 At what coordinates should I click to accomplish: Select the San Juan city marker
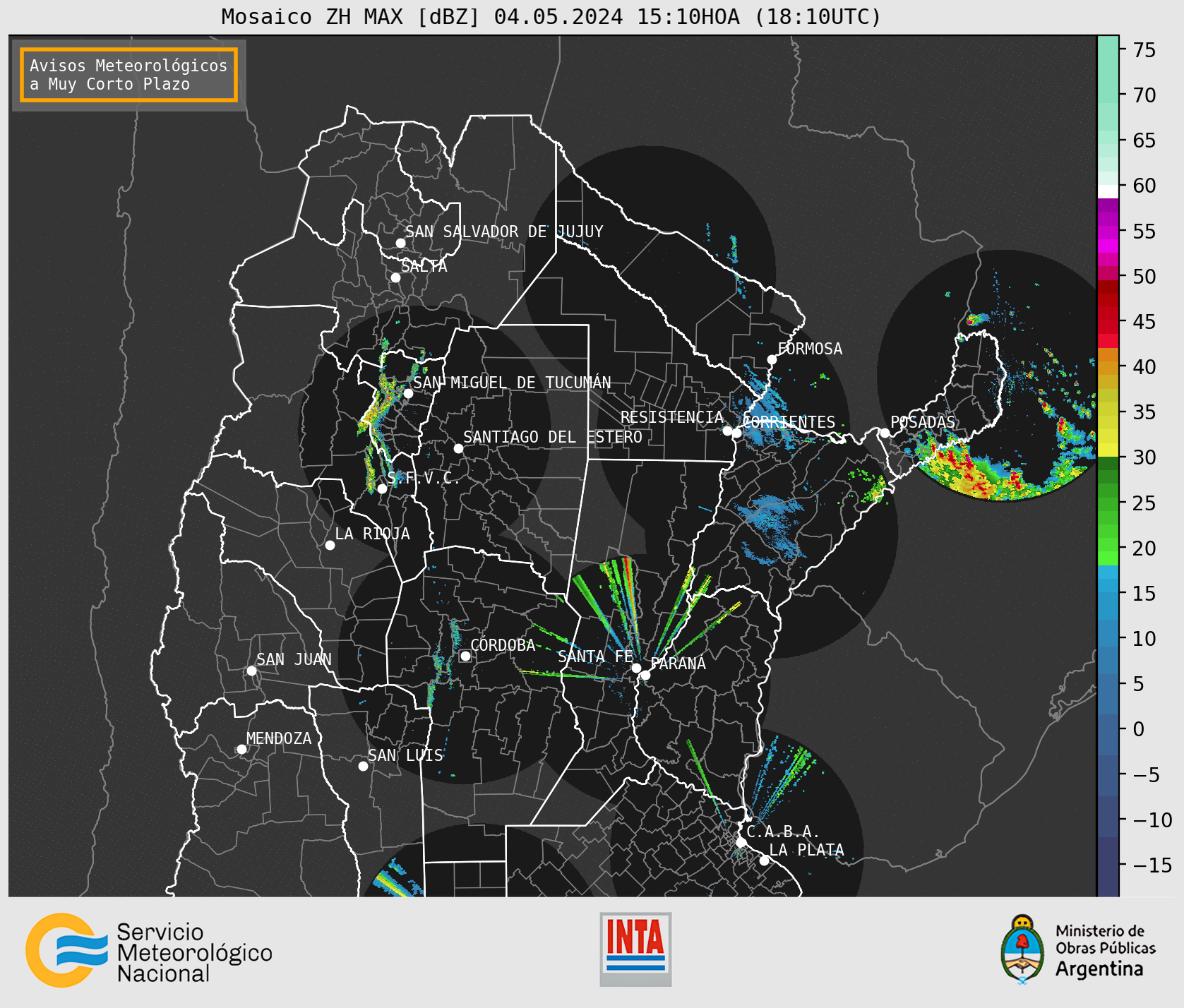[251, 671]
